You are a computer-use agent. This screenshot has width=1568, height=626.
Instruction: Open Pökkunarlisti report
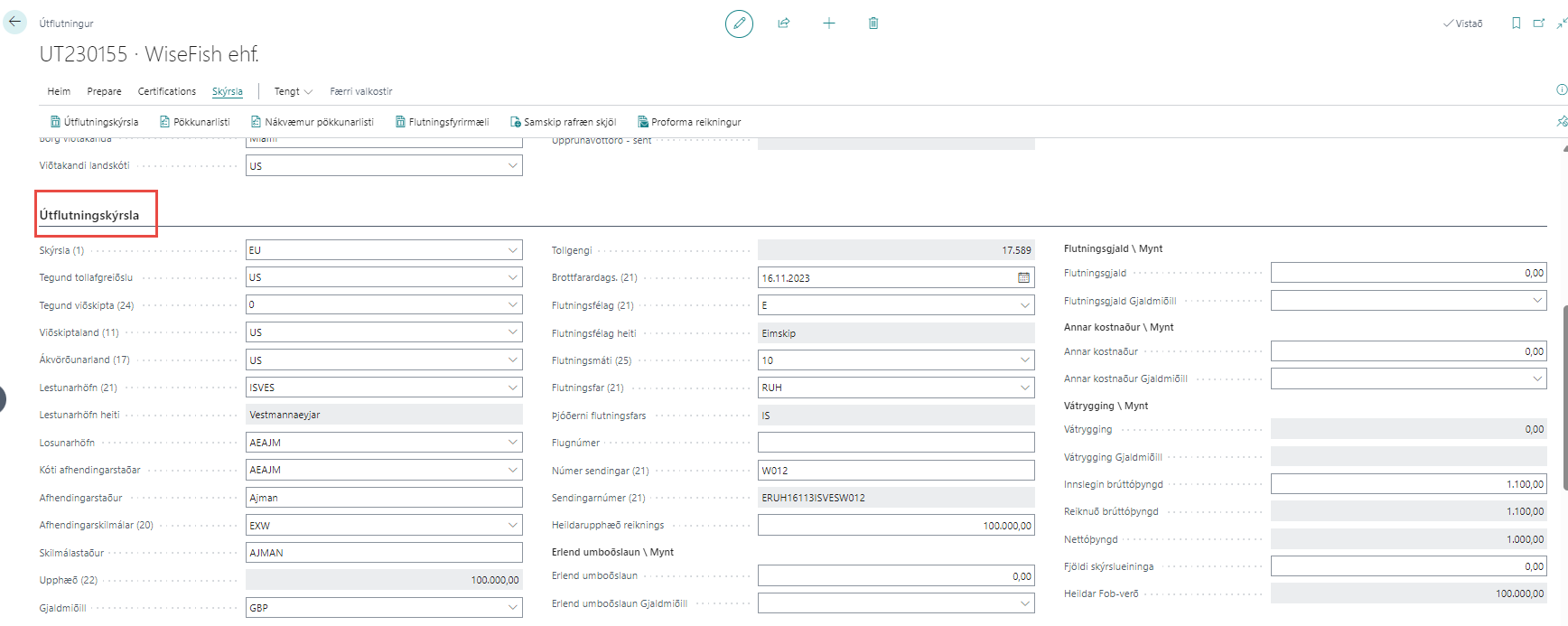[x=195, y=122]
